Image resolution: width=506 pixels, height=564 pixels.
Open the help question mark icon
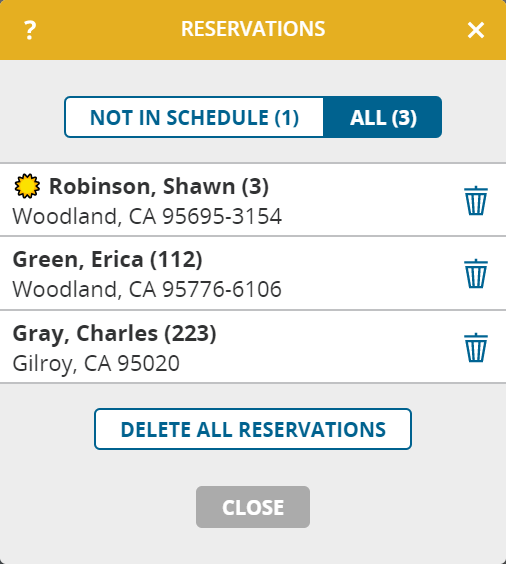point(30,30)
